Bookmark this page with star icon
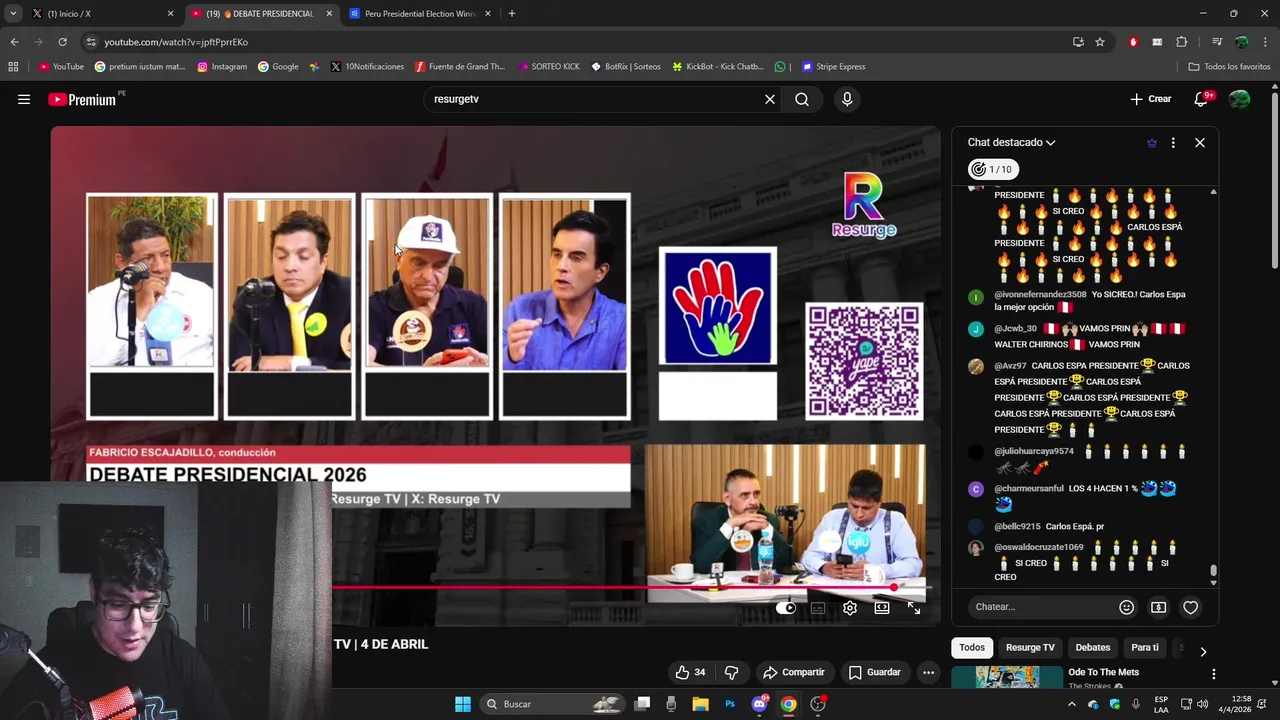Image resolution: width=1280 pixels, height=720 pixels. (1100, 42)
